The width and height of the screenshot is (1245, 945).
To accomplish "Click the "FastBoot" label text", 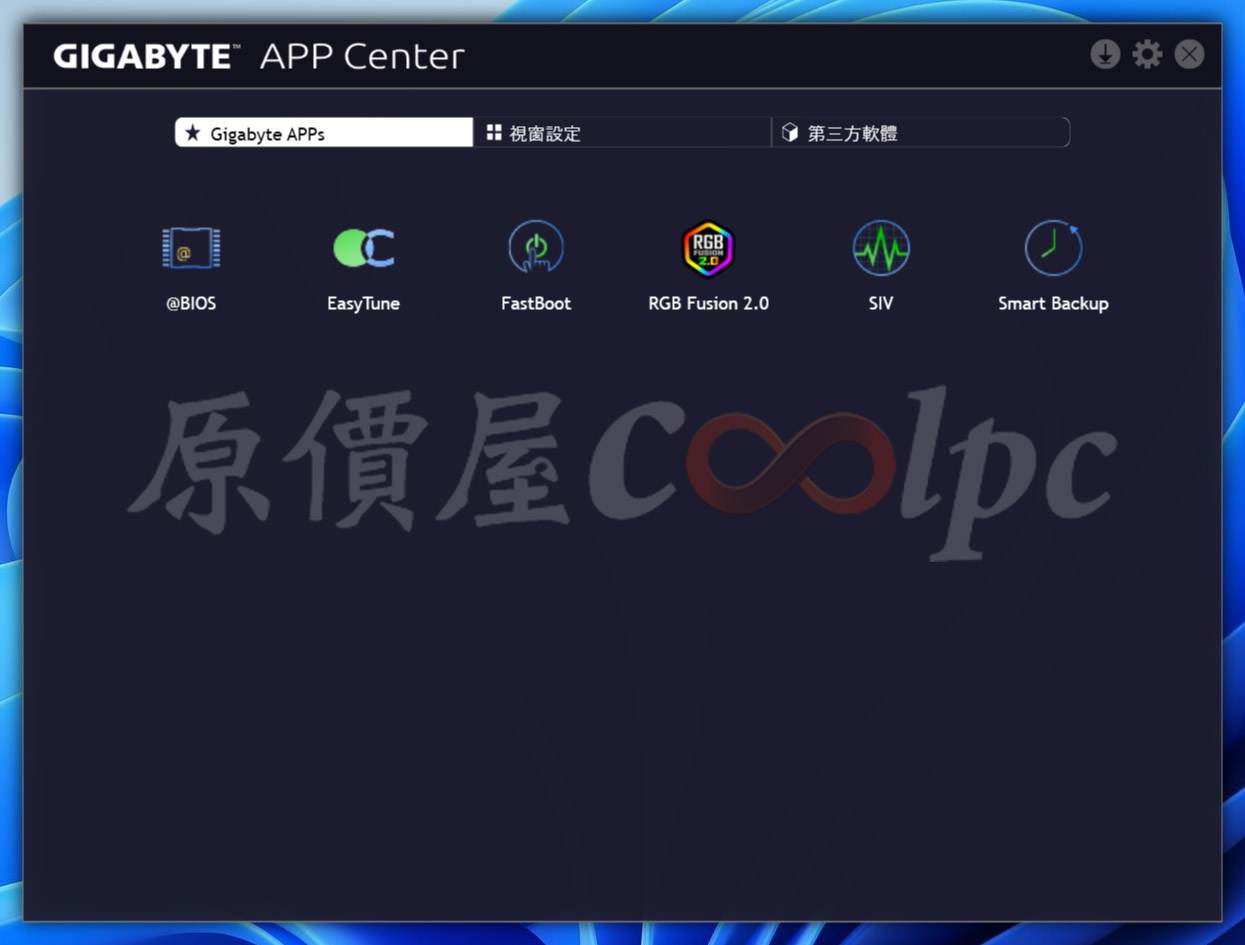I will click(x=536, y=303).
